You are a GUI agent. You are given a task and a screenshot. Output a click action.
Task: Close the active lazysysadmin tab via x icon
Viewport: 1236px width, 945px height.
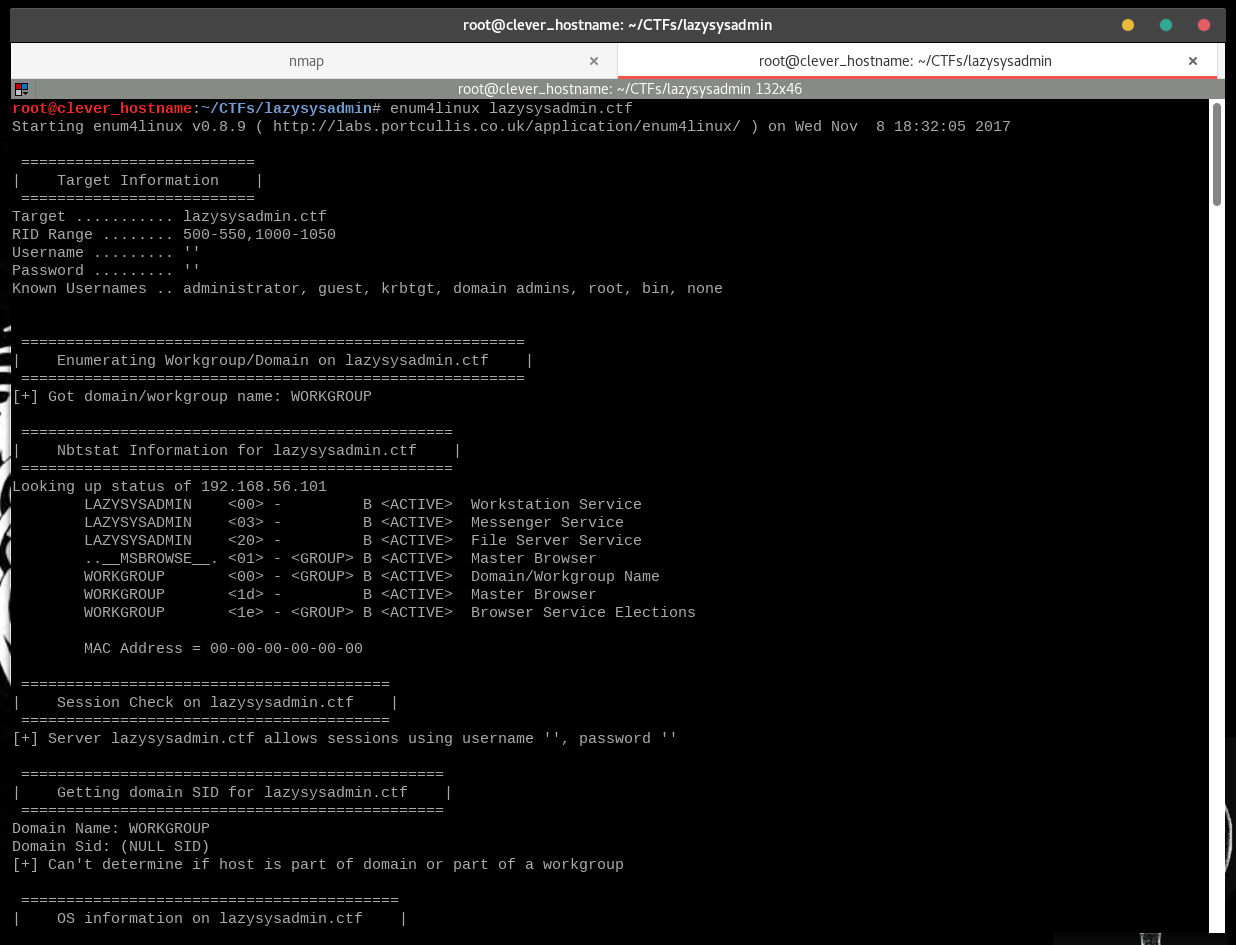point(1193,61)
